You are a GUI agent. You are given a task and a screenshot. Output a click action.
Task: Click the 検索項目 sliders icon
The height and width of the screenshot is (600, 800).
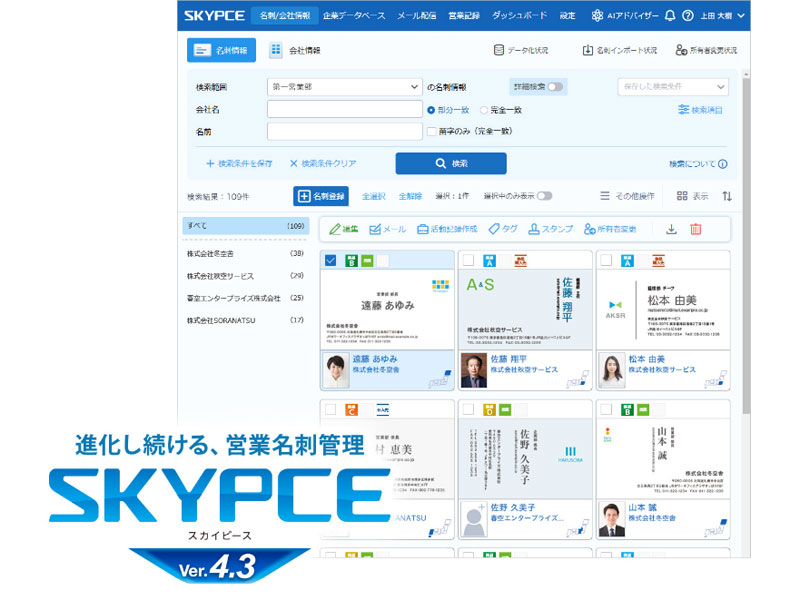pyautogui.click(x=683, y=109)
